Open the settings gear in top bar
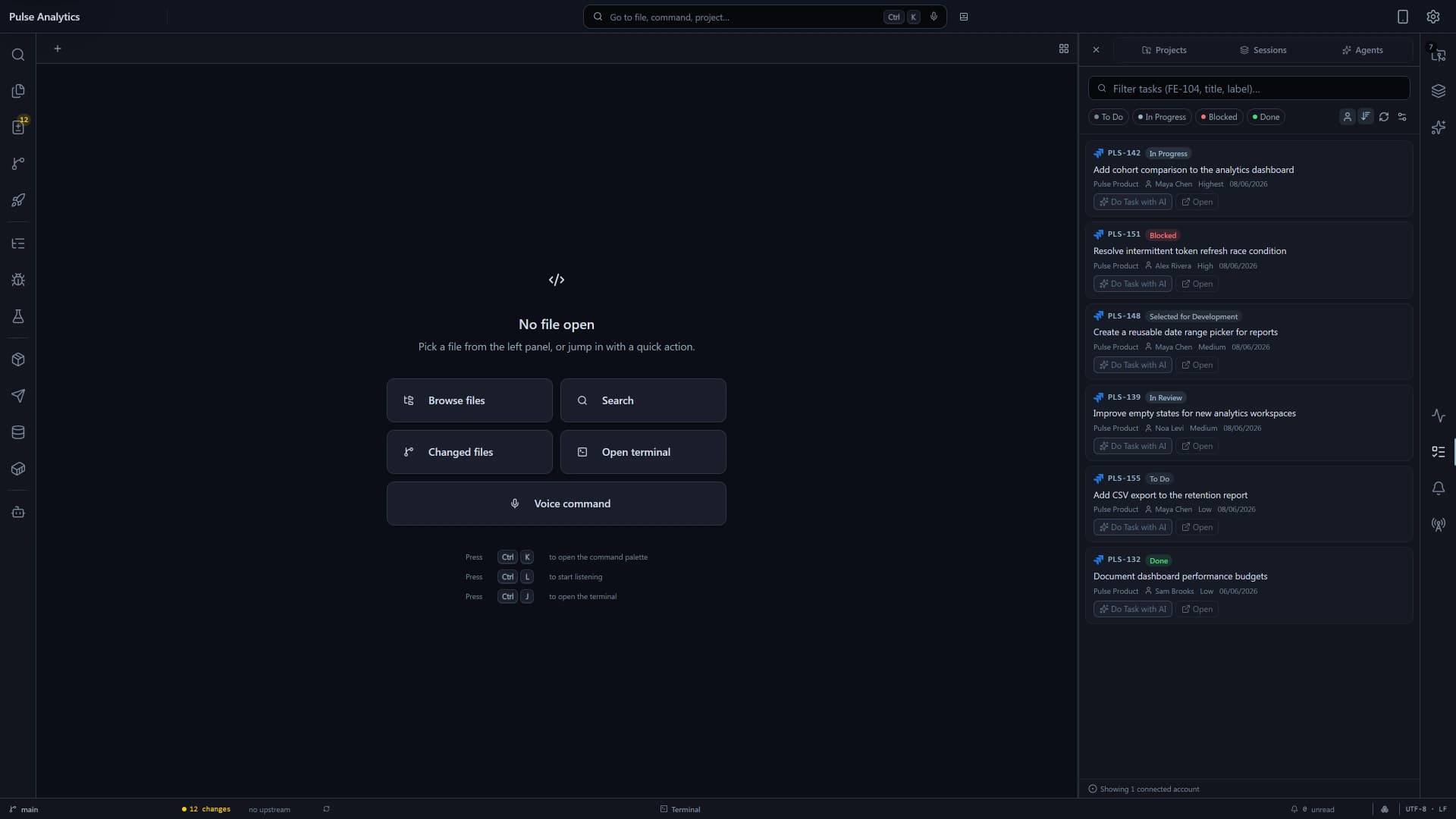The height and width of the screenshot is (819, 1456). [x=1433, y=17]
